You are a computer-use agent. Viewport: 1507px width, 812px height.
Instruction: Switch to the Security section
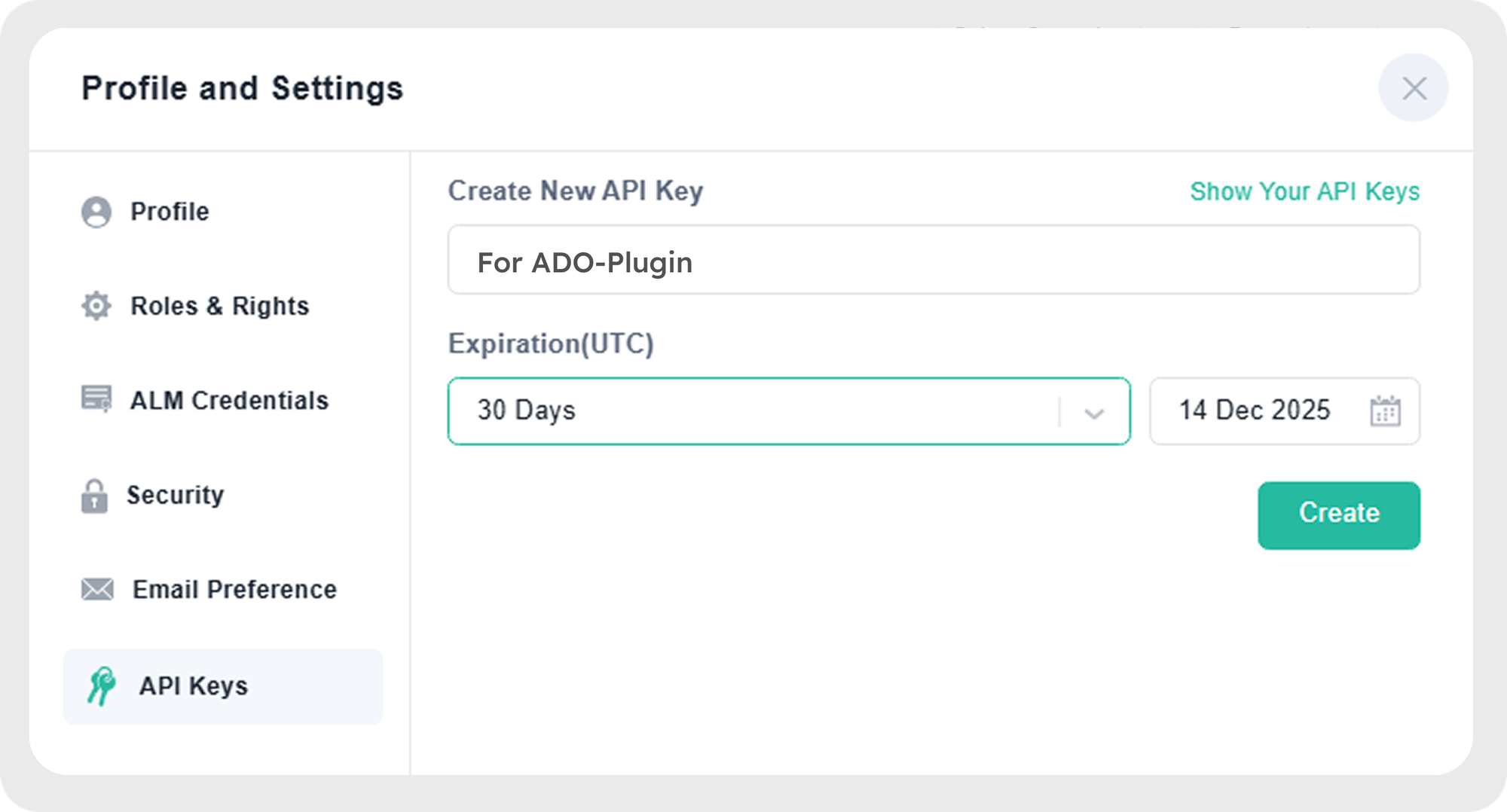click(175, 495)
